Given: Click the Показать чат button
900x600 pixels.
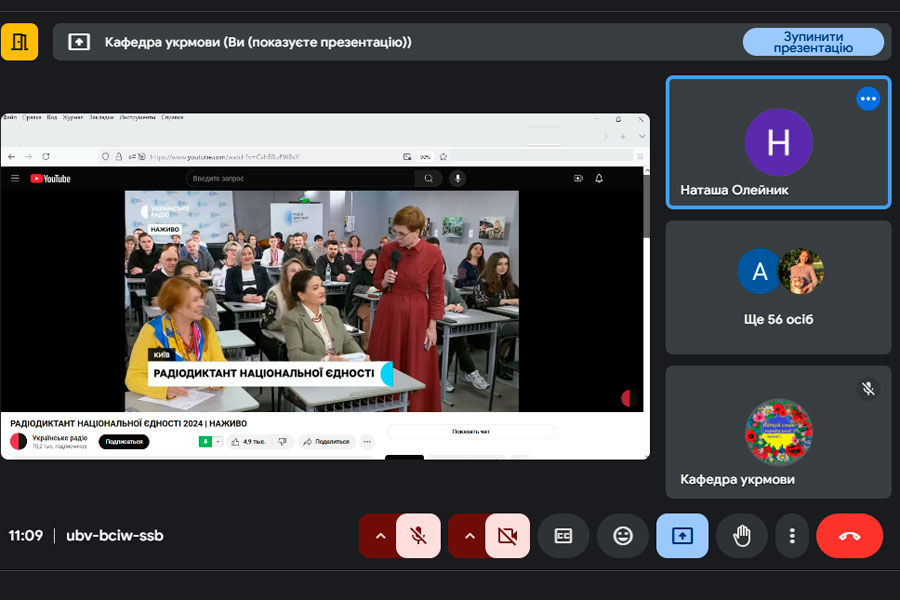Looking at the screenshot, I should [471, 432].
